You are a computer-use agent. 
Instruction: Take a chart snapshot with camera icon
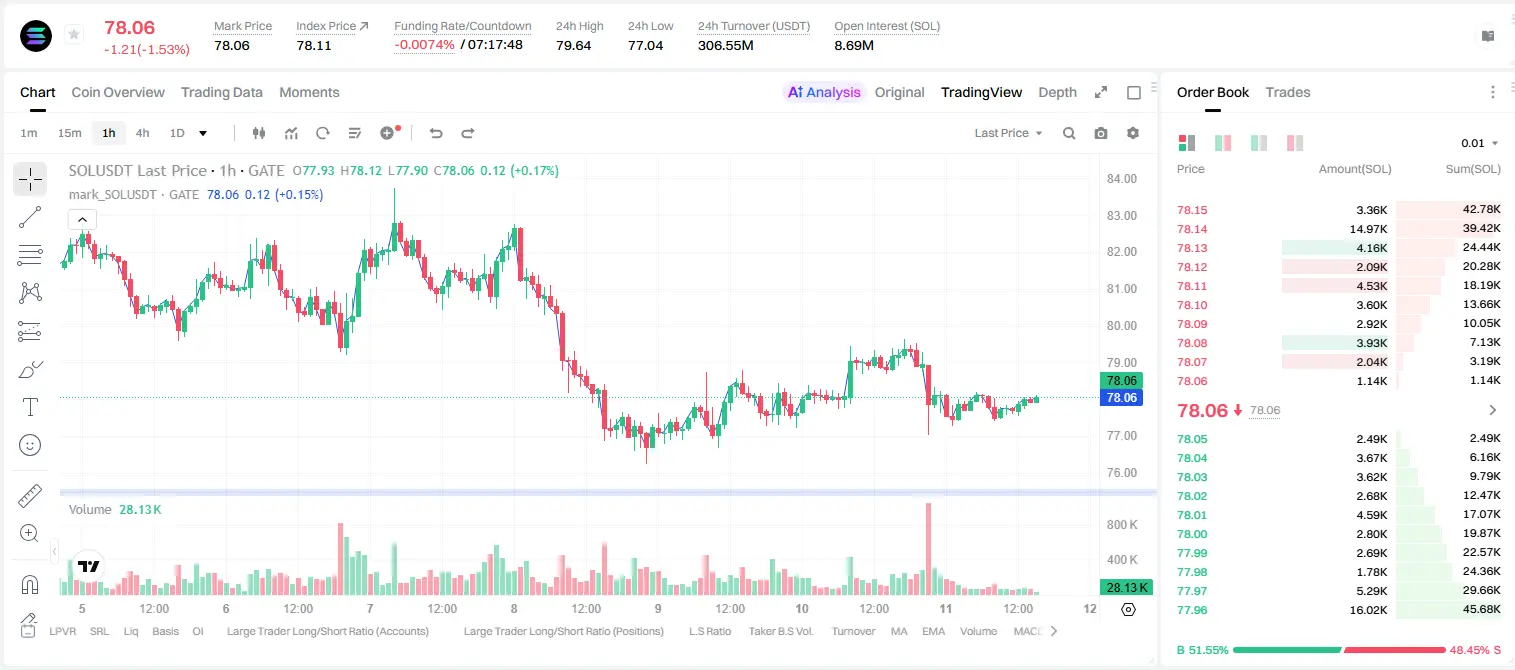click(1101, 133)
